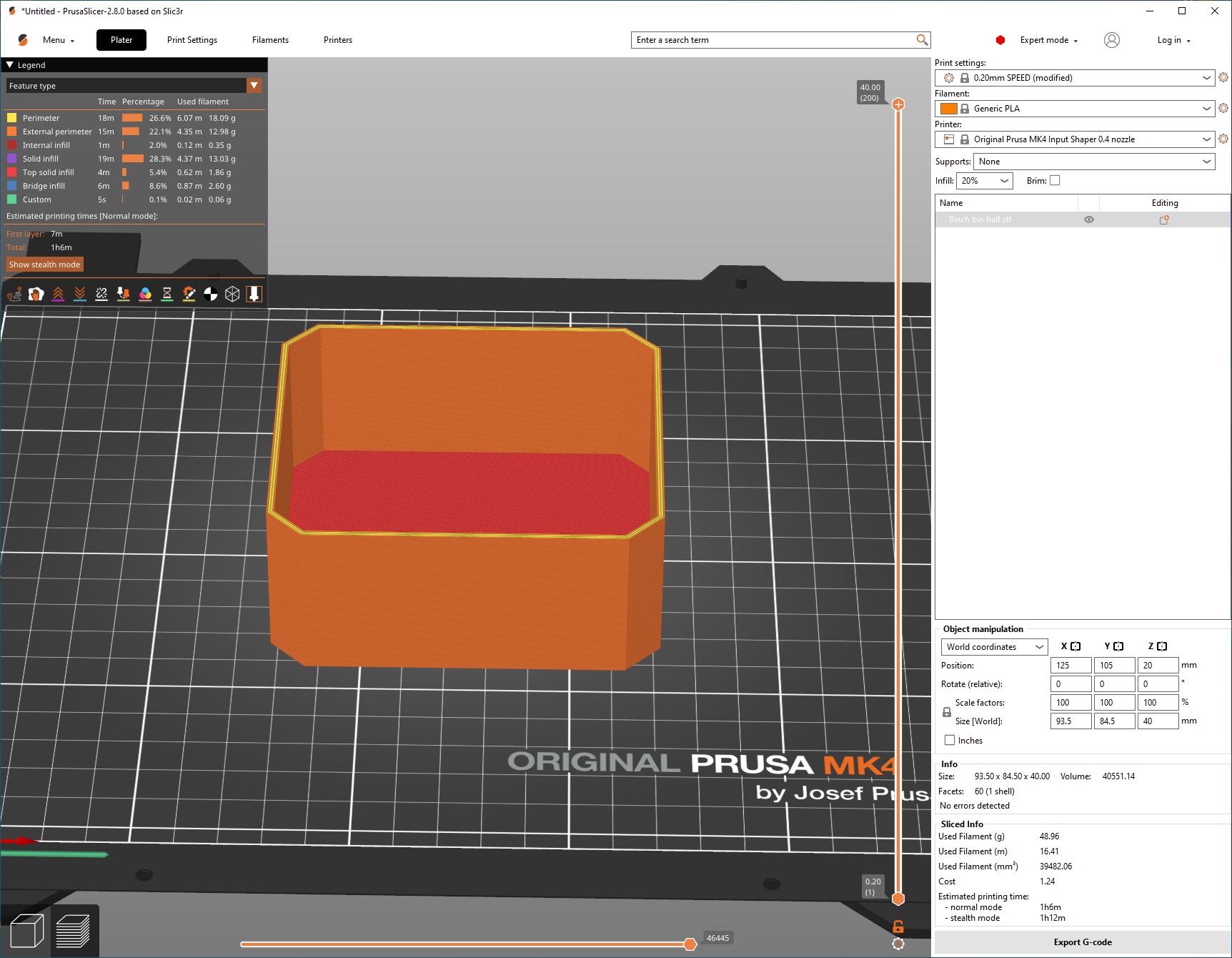Hide 8inch bin half.stl with eye icon

coord(1088,219)
